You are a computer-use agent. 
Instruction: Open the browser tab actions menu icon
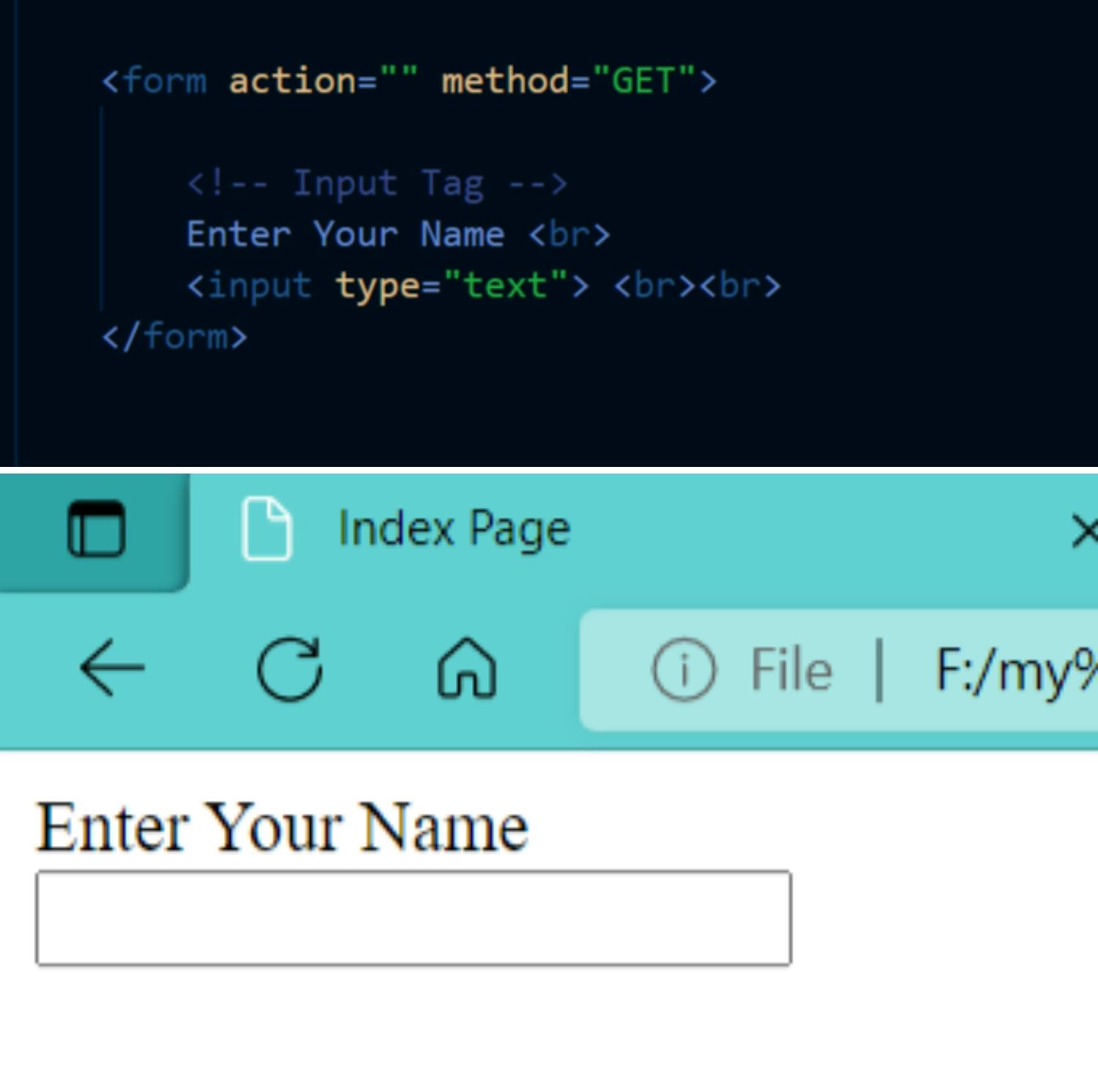pos(96,529)
